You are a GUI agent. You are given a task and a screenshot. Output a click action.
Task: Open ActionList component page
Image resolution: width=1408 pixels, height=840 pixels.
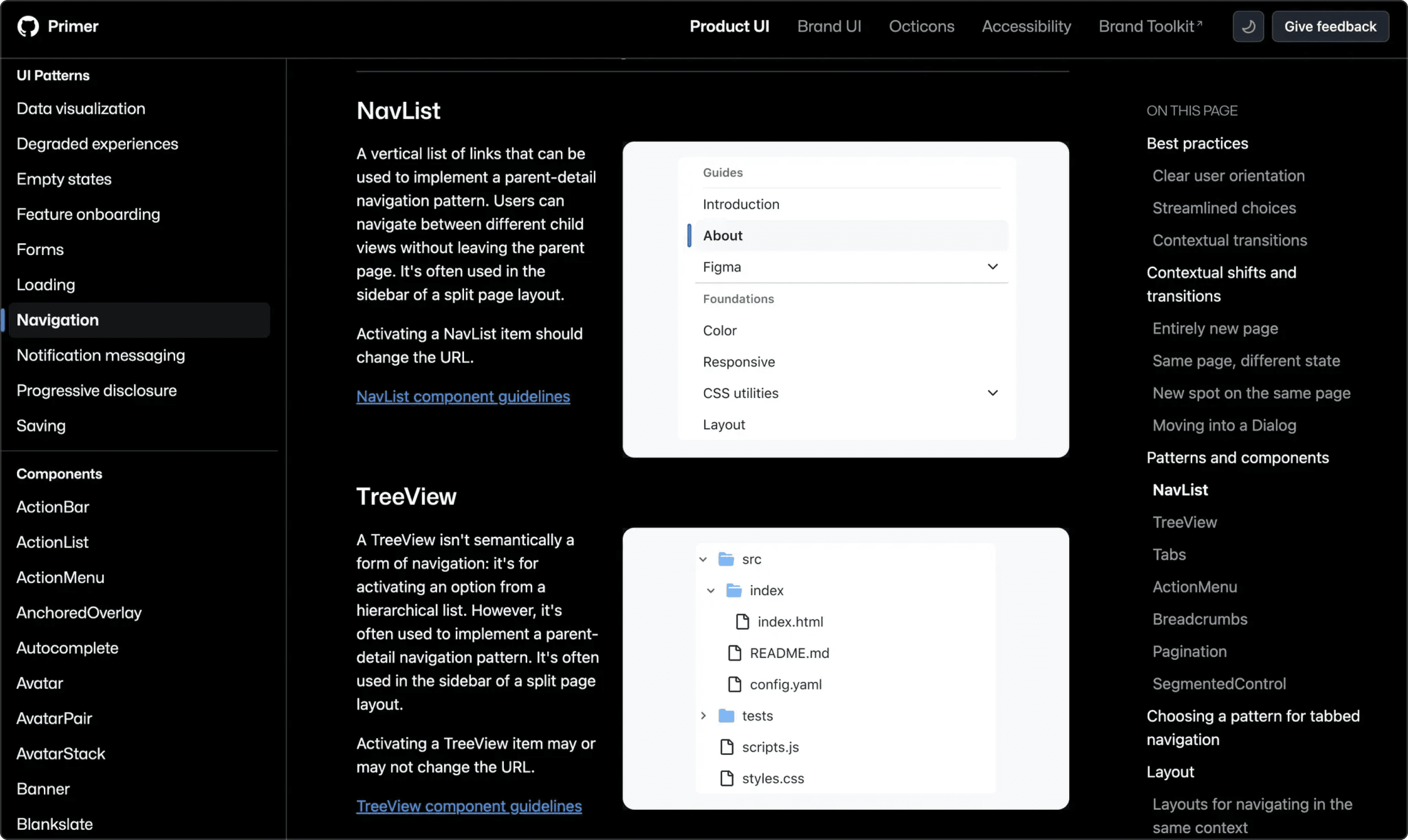pyautogui.click(x=53, y=542)
